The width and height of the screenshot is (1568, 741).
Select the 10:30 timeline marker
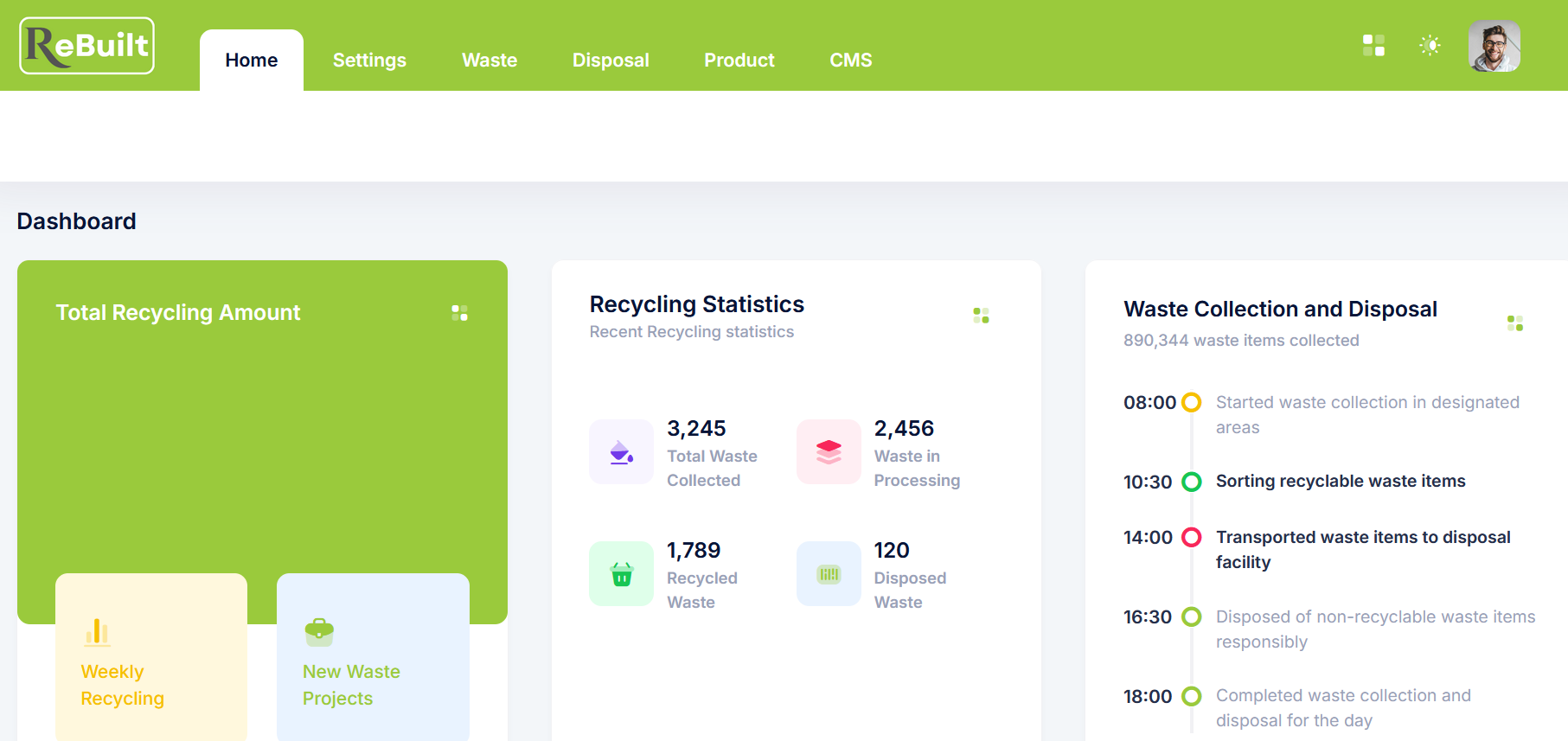tap(1192, 482)
